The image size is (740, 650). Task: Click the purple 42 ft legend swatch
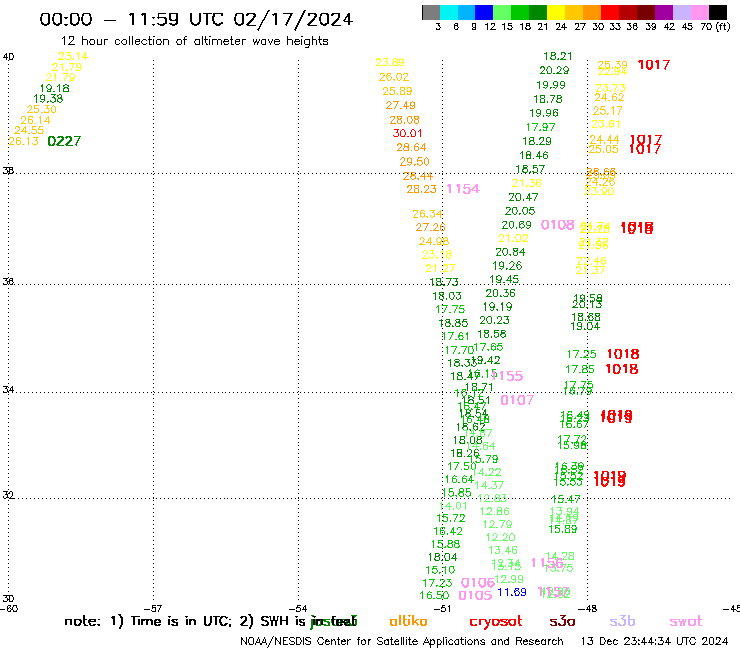pyautogui.click(x=663, y=12)
